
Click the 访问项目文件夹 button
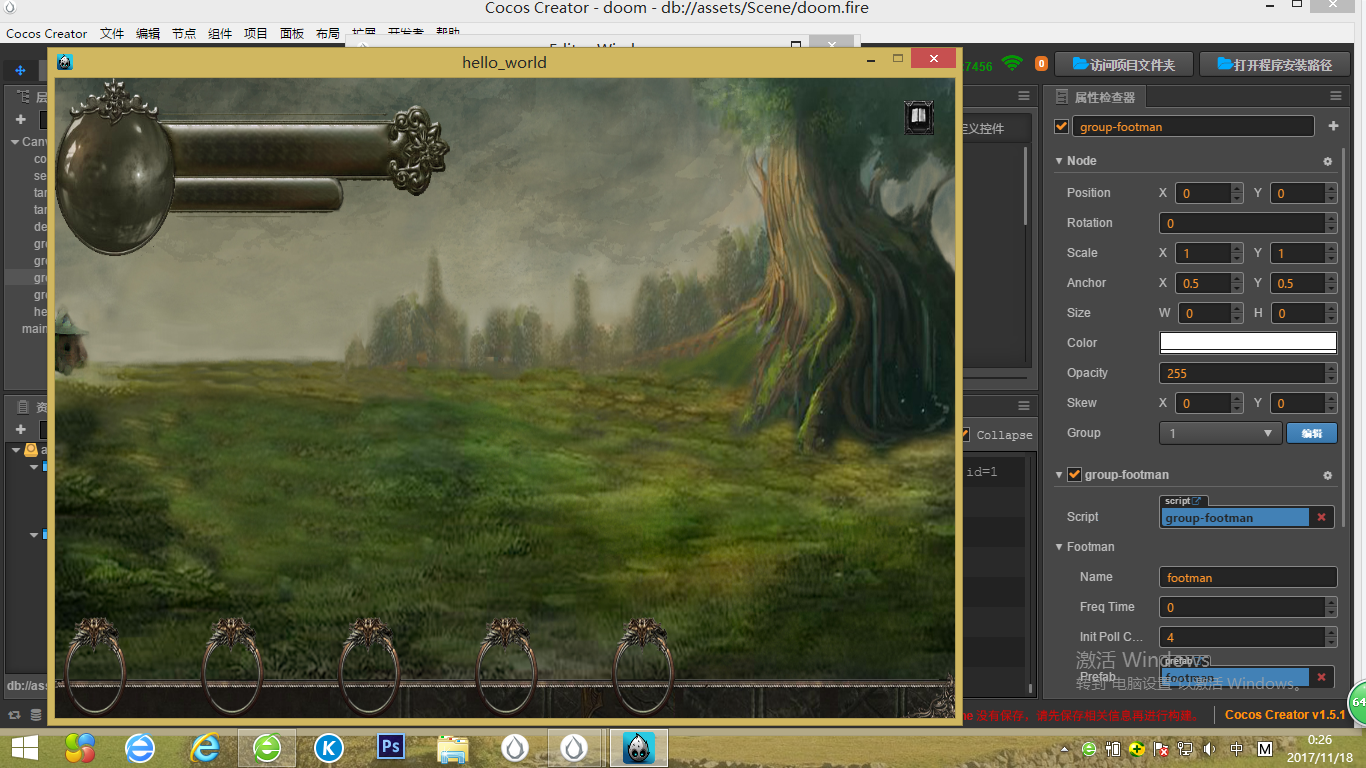pyautogui.click(x=1123, y=65)
